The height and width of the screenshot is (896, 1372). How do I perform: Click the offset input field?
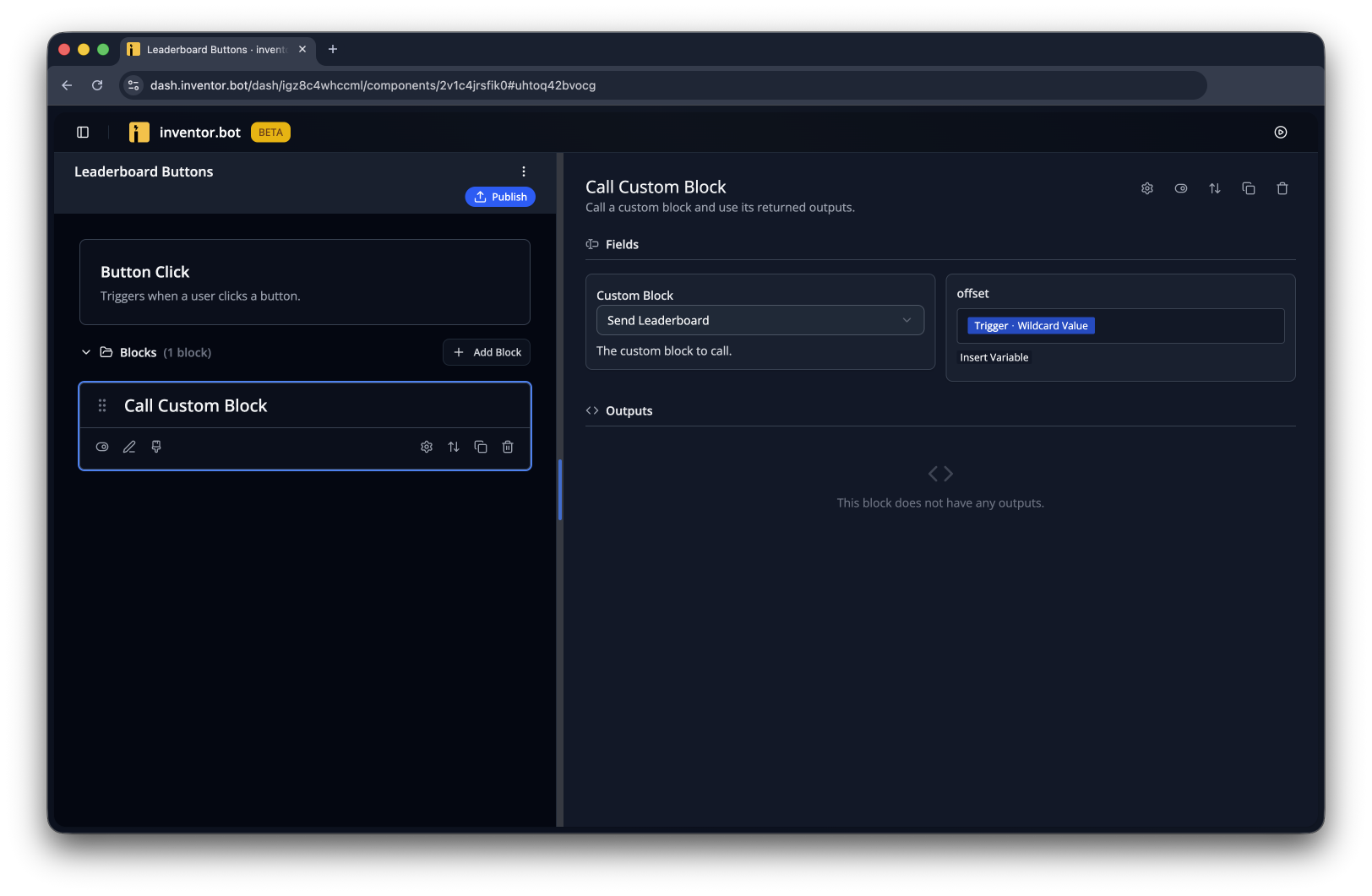click(1120, 326)
